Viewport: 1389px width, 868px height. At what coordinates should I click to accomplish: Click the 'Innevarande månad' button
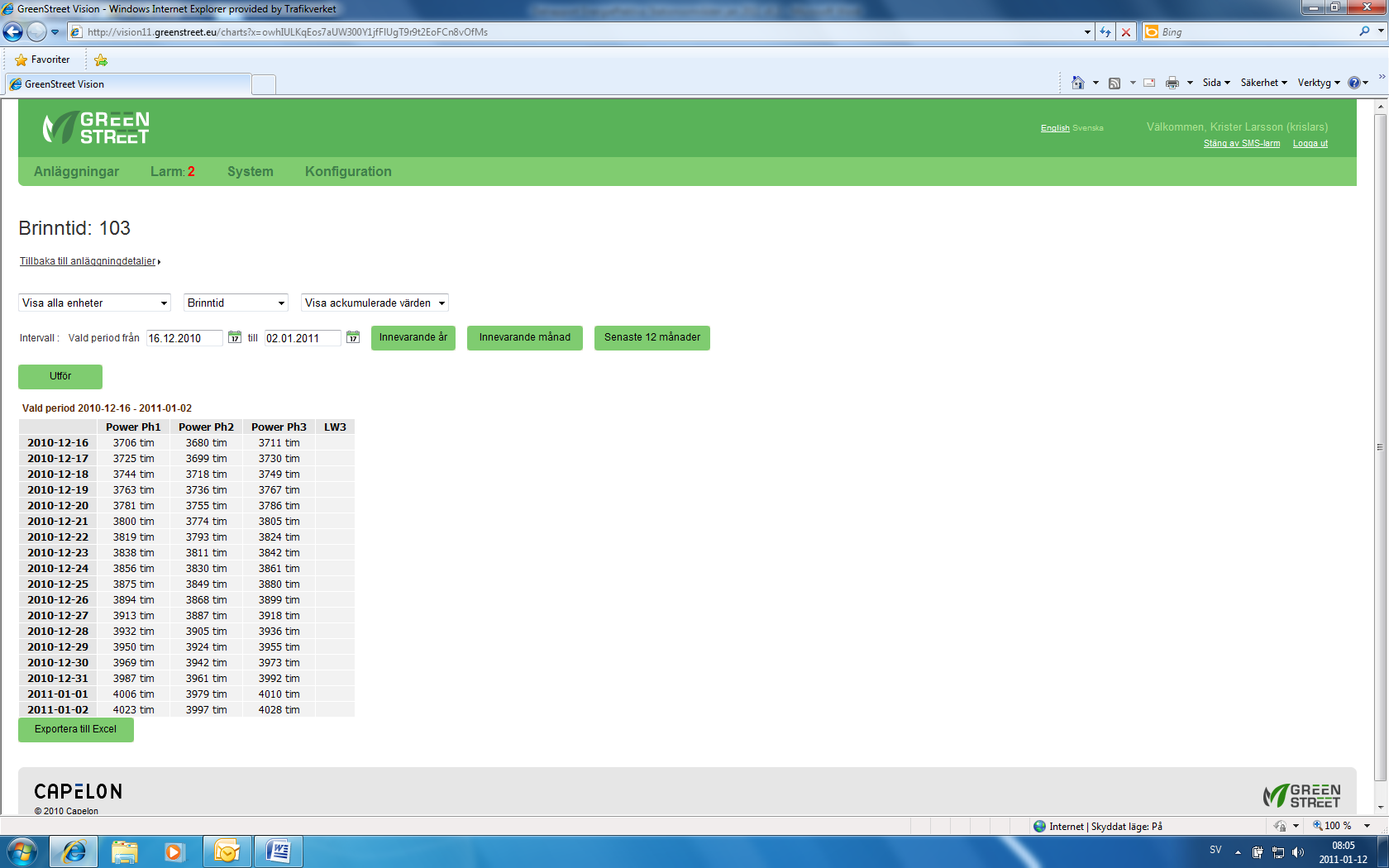click(x=525, y=337)
